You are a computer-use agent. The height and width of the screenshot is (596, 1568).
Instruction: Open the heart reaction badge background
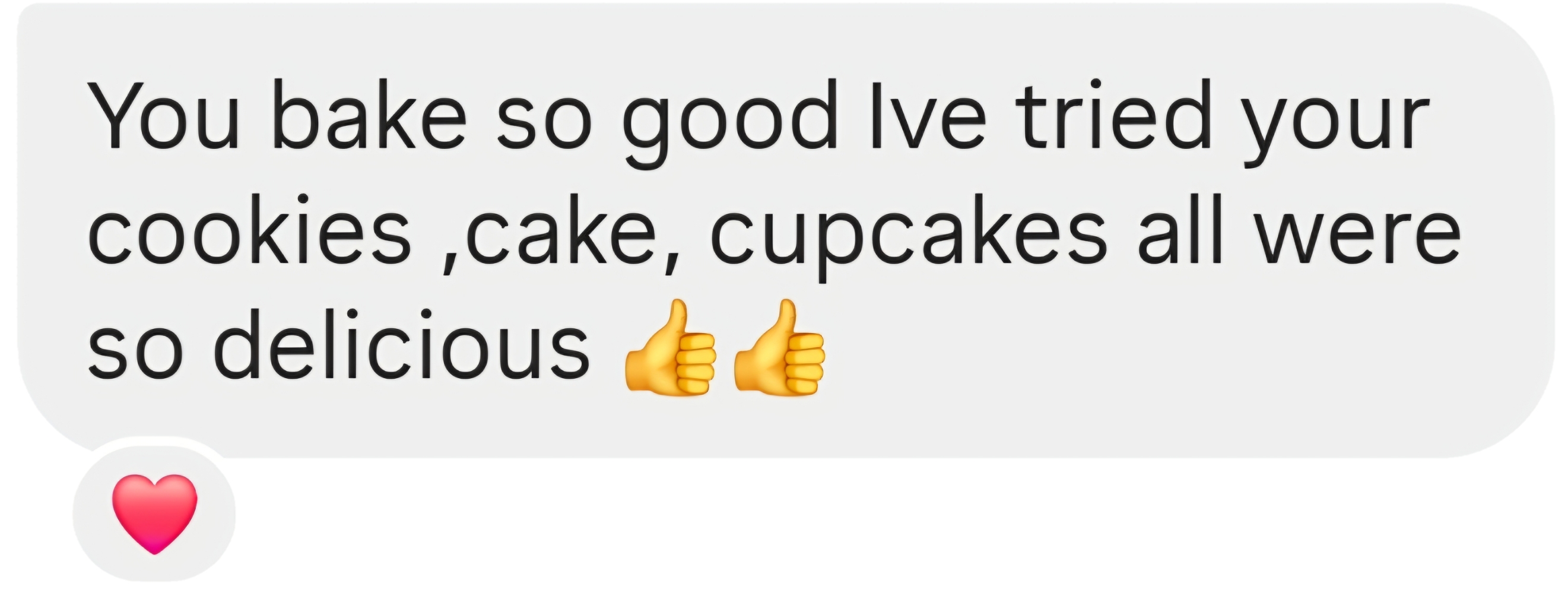(155, 513)
